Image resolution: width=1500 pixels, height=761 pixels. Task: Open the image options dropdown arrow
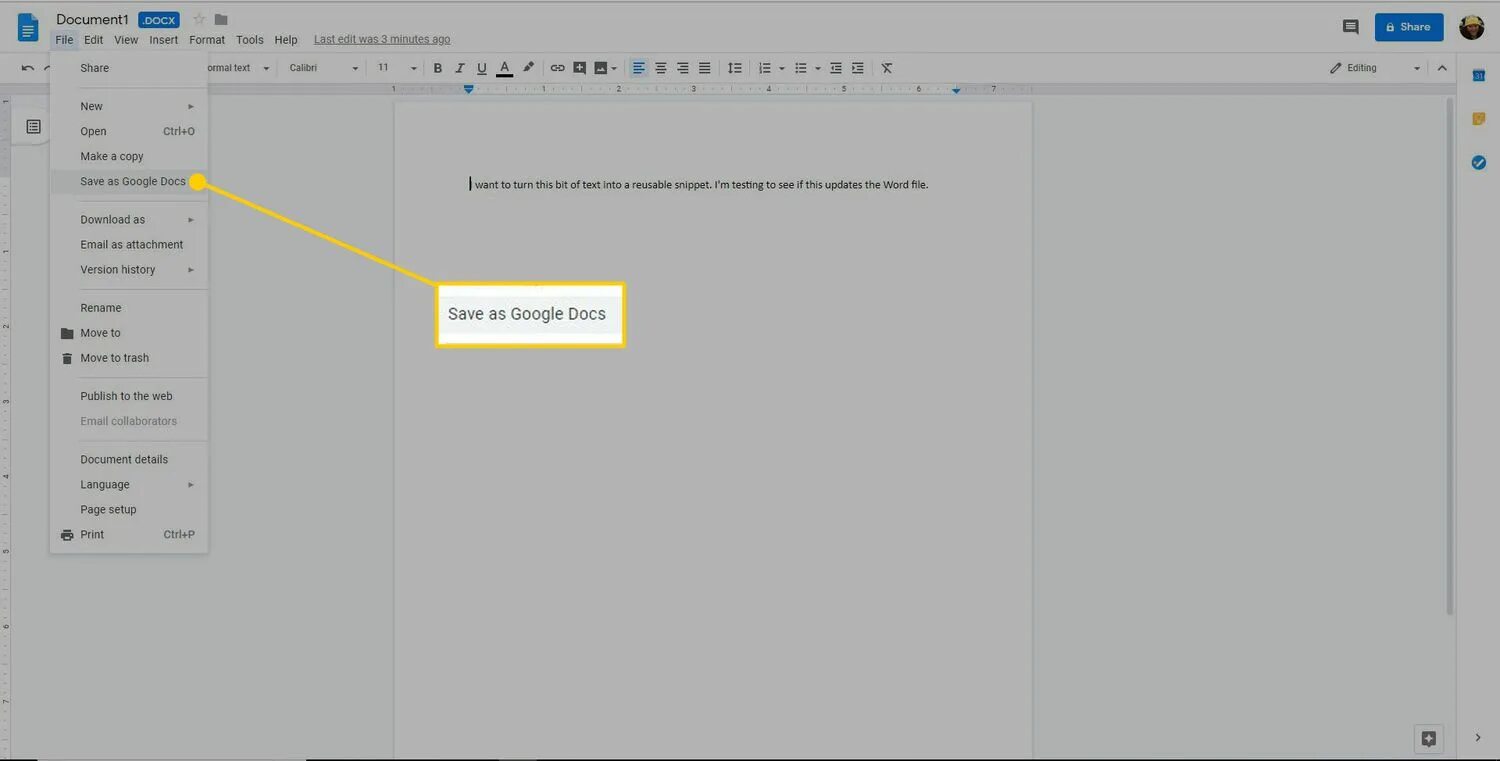click(614, 68)
